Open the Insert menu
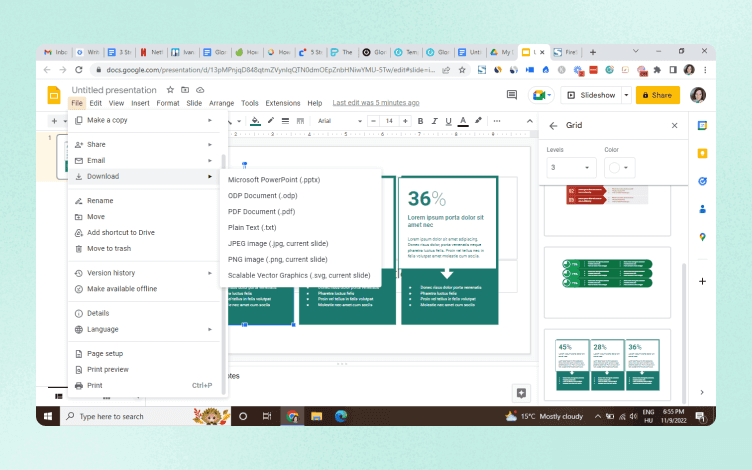 [140, 103]
